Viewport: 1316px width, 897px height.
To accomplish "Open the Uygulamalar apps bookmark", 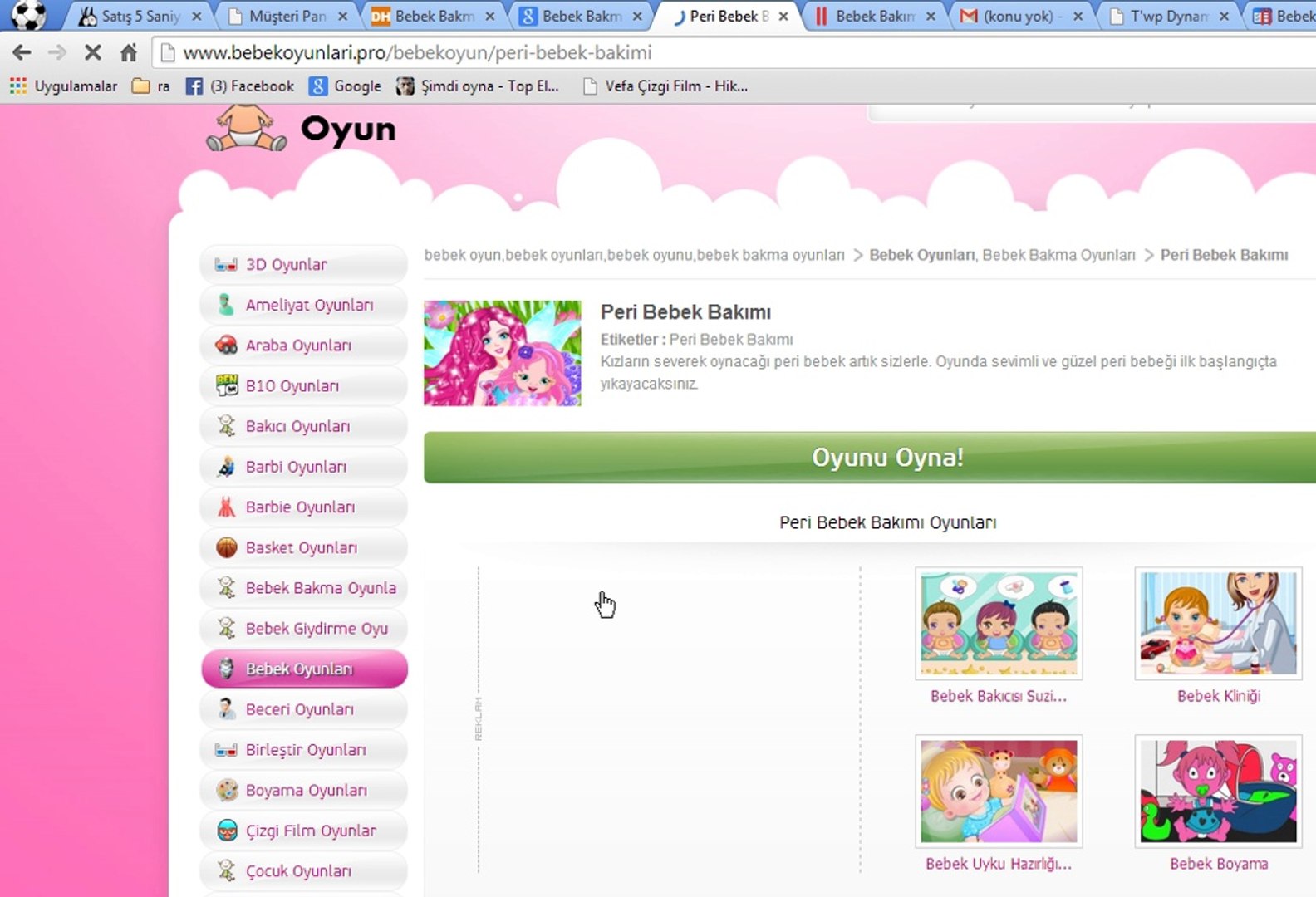I will pos(63,86).
